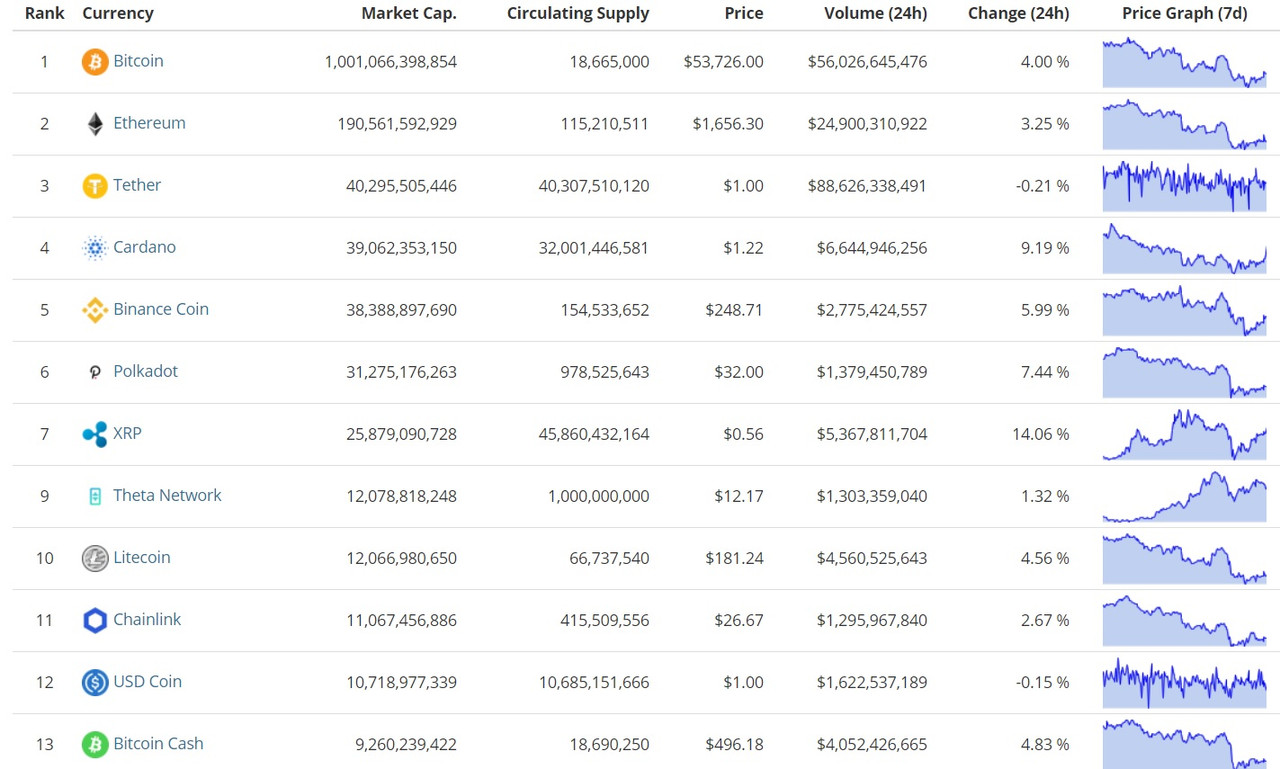The height and width of the screenshot is (769, 1280).
Task: View Theta Network 7-day price graph
Action: [x=1185, y=496]
